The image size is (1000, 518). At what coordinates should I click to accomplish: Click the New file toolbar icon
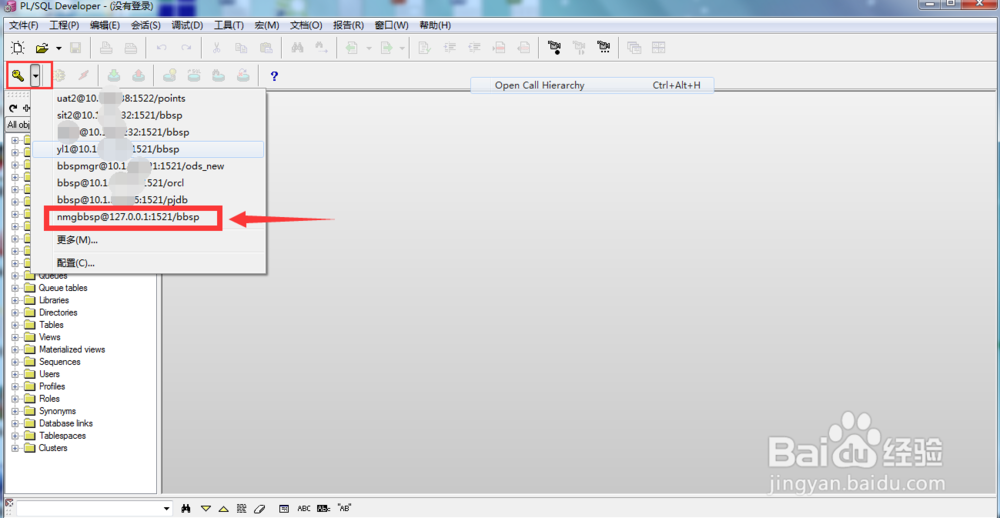pyautogui.click(x=18, y=47)
